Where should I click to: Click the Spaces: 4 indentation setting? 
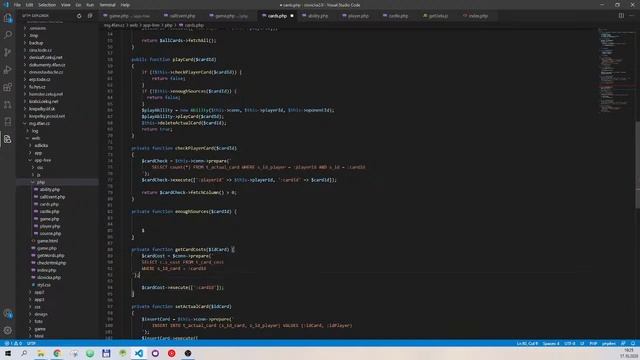coord(551,343)
